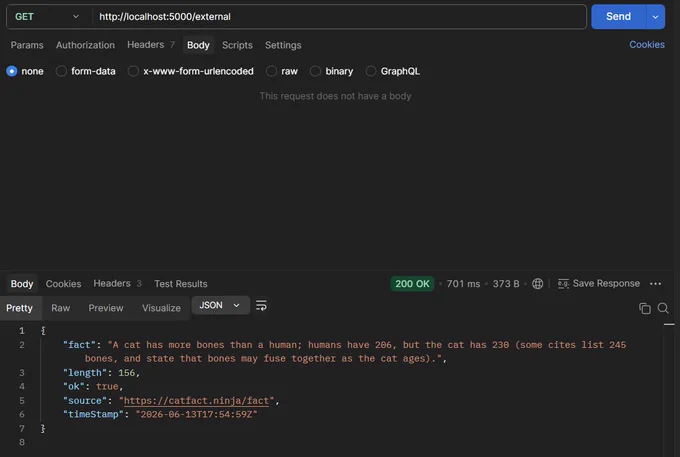The width and height of the screenshot is (680, 457).
Task: Click the "fact" key in response
Action: click(79, 345)
